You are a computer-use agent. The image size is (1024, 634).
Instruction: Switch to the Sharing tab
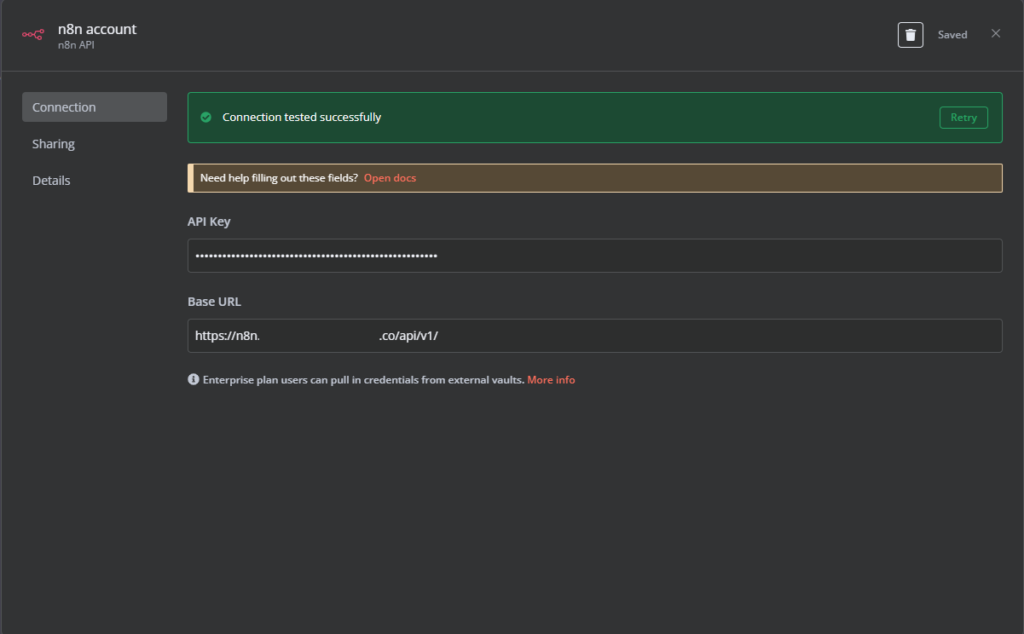54,144
